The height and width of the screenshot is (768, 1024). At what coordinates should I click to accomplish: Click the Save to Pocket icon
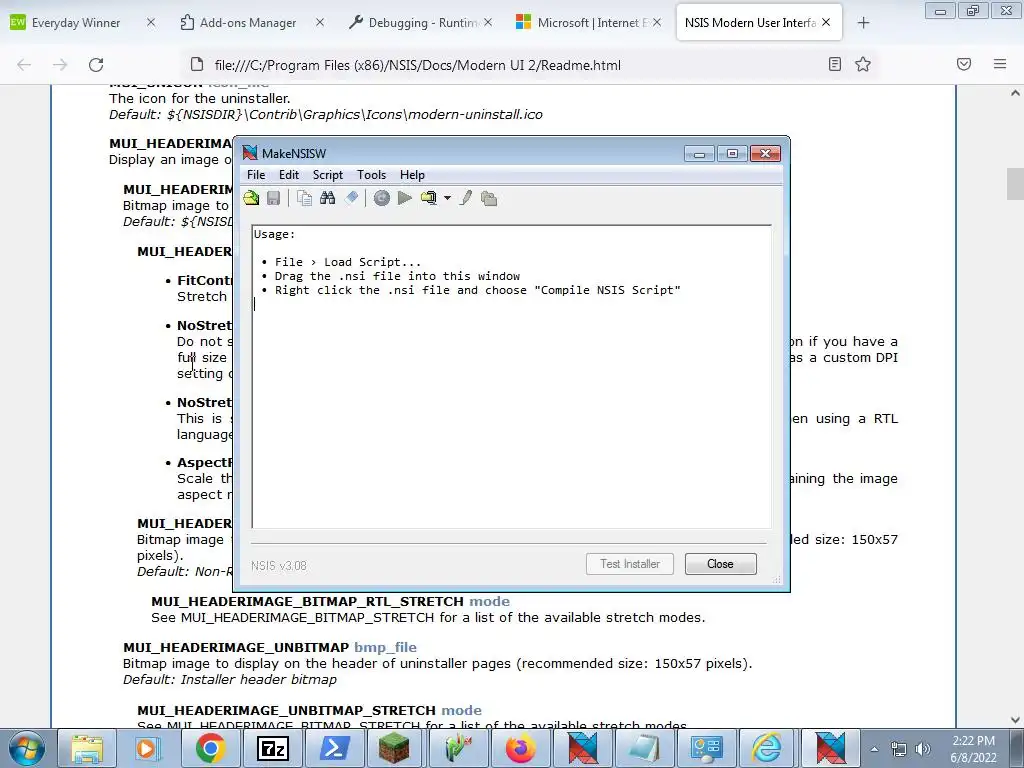pyautogui.click(x=964, y=64)
